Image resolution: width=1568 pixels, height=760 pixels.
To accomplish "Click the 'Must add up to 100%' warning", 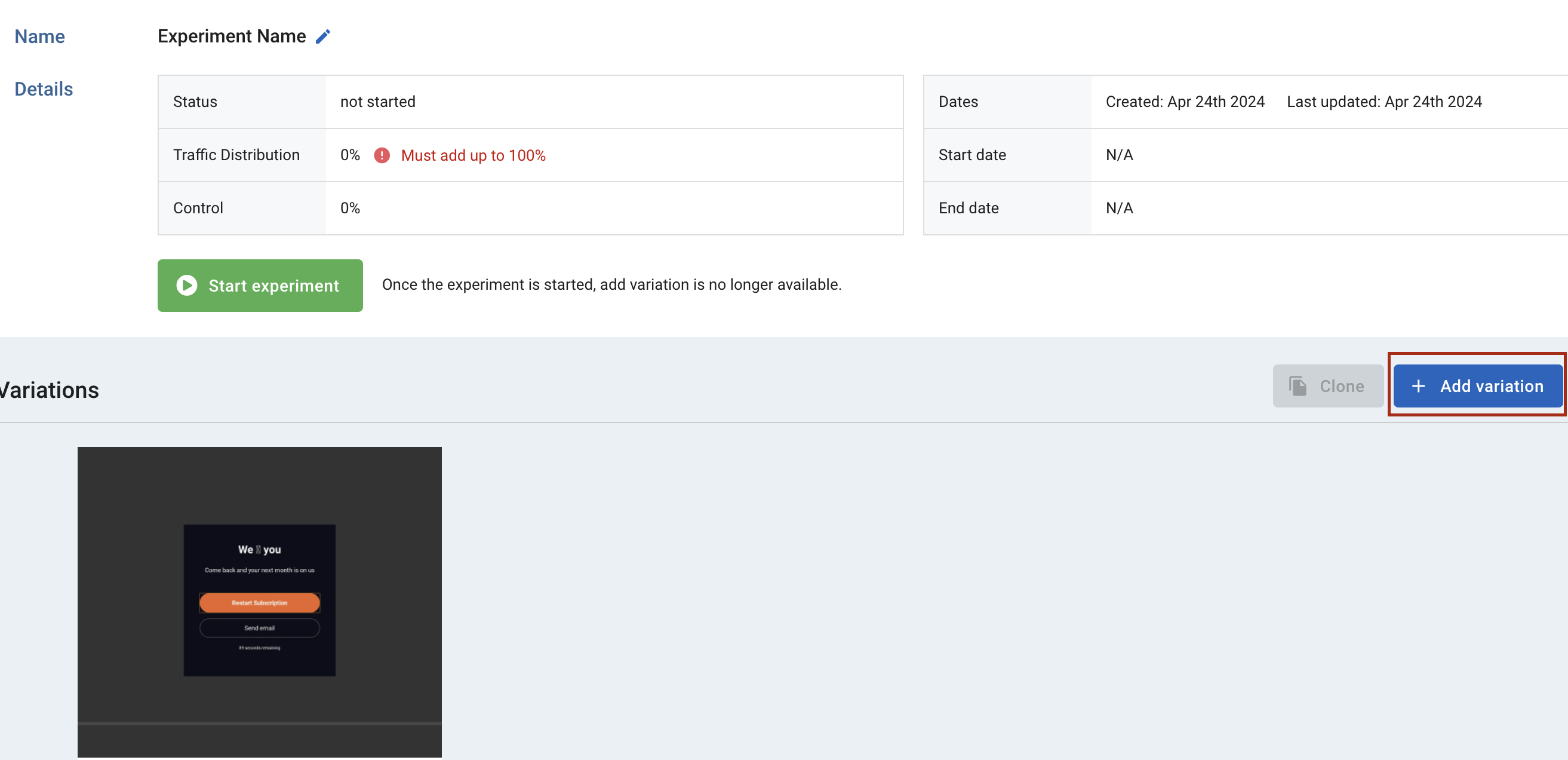I will point(473,155).
